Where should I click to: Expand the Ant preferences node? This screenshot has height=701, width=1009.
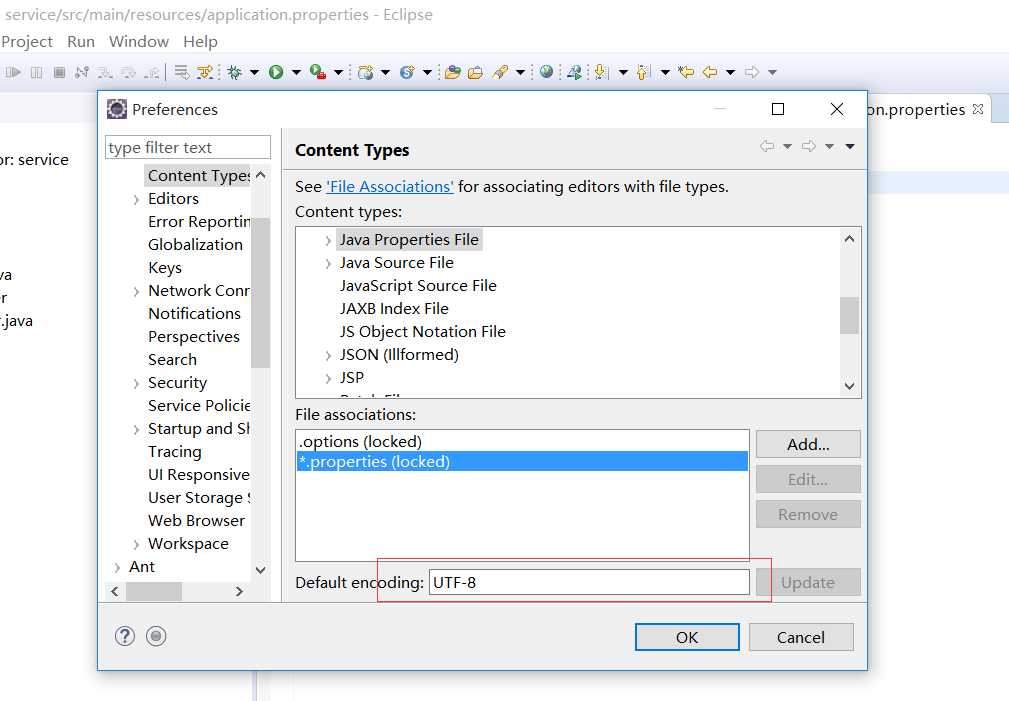click(117, 567)
